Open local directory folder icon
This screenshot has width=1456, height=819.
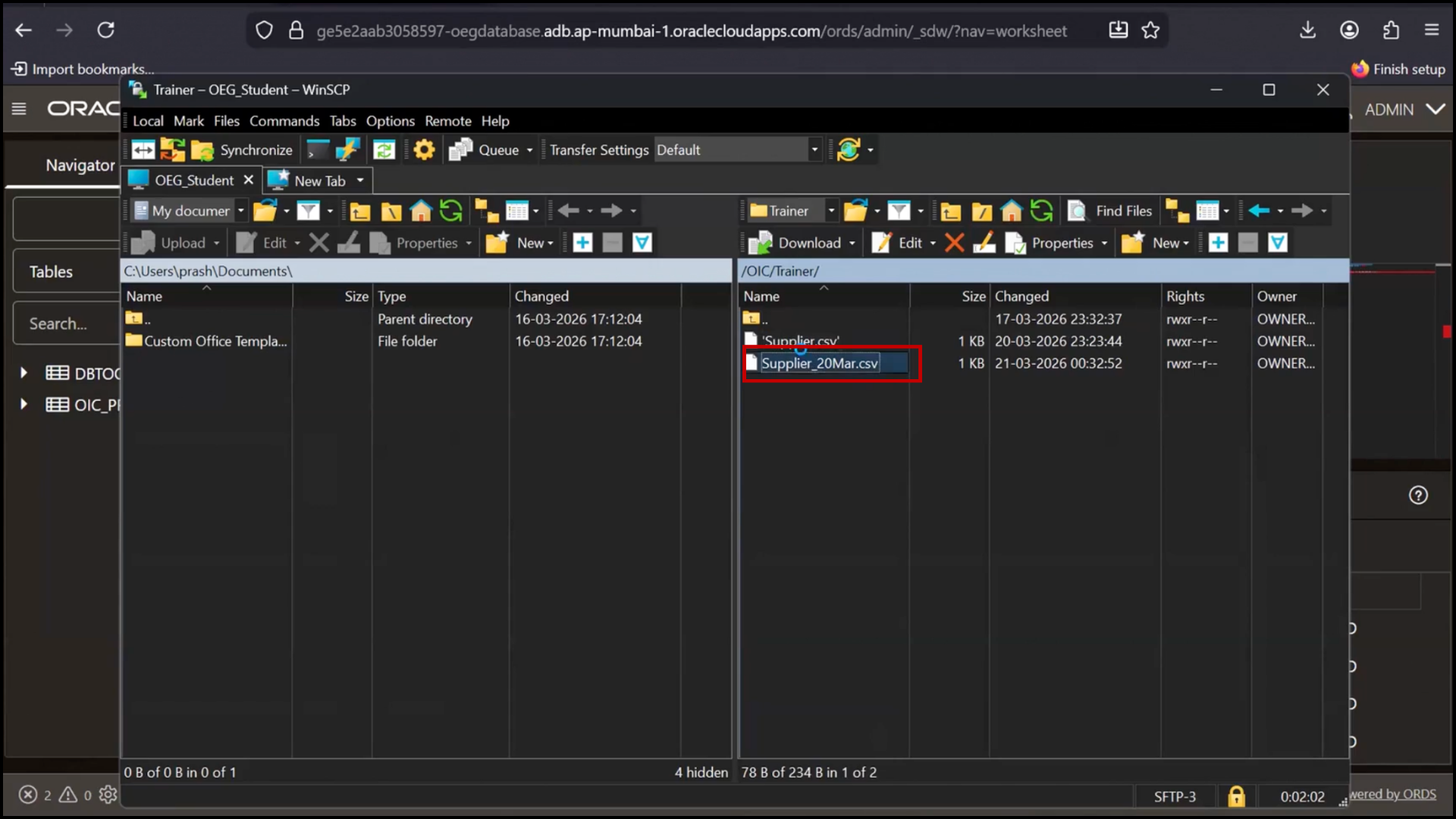tap(265, 211)
